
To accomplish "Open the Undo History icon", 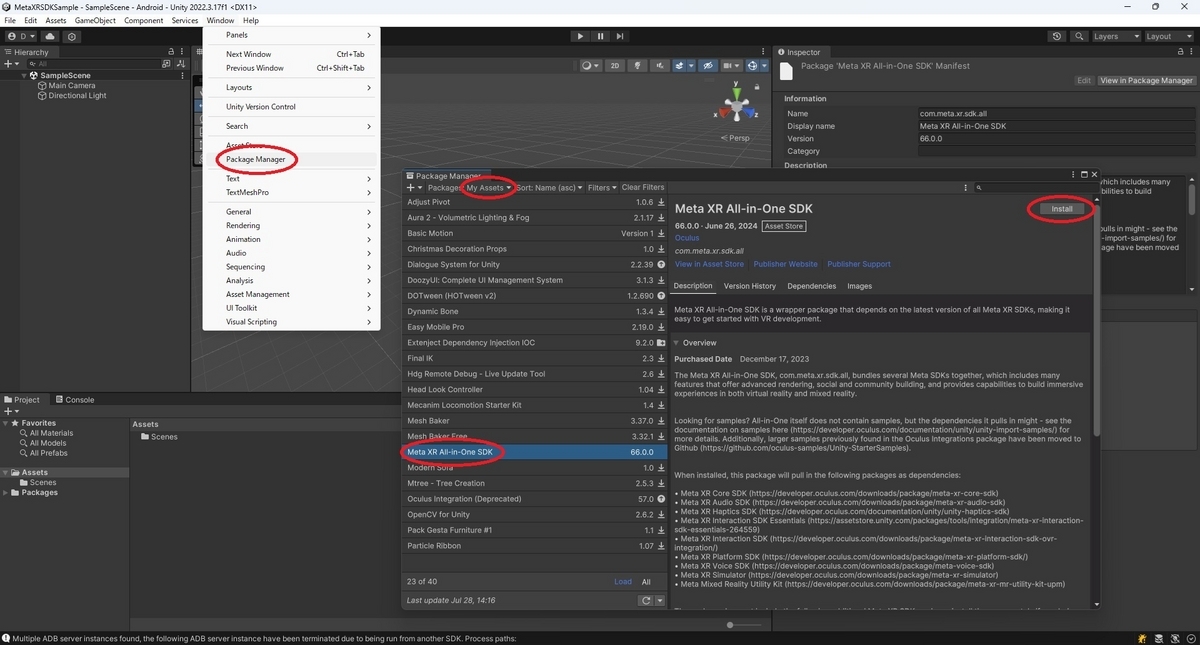I will pyautogui.click(x=1058, y=36).
